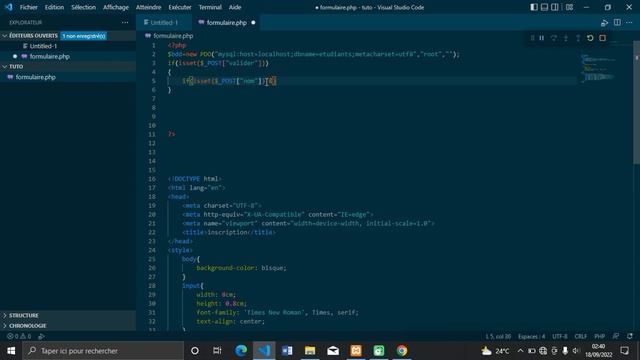This screenshot has width=640, height=360.
Task: Click debug step into icon
Action: (x=566, y=38)
